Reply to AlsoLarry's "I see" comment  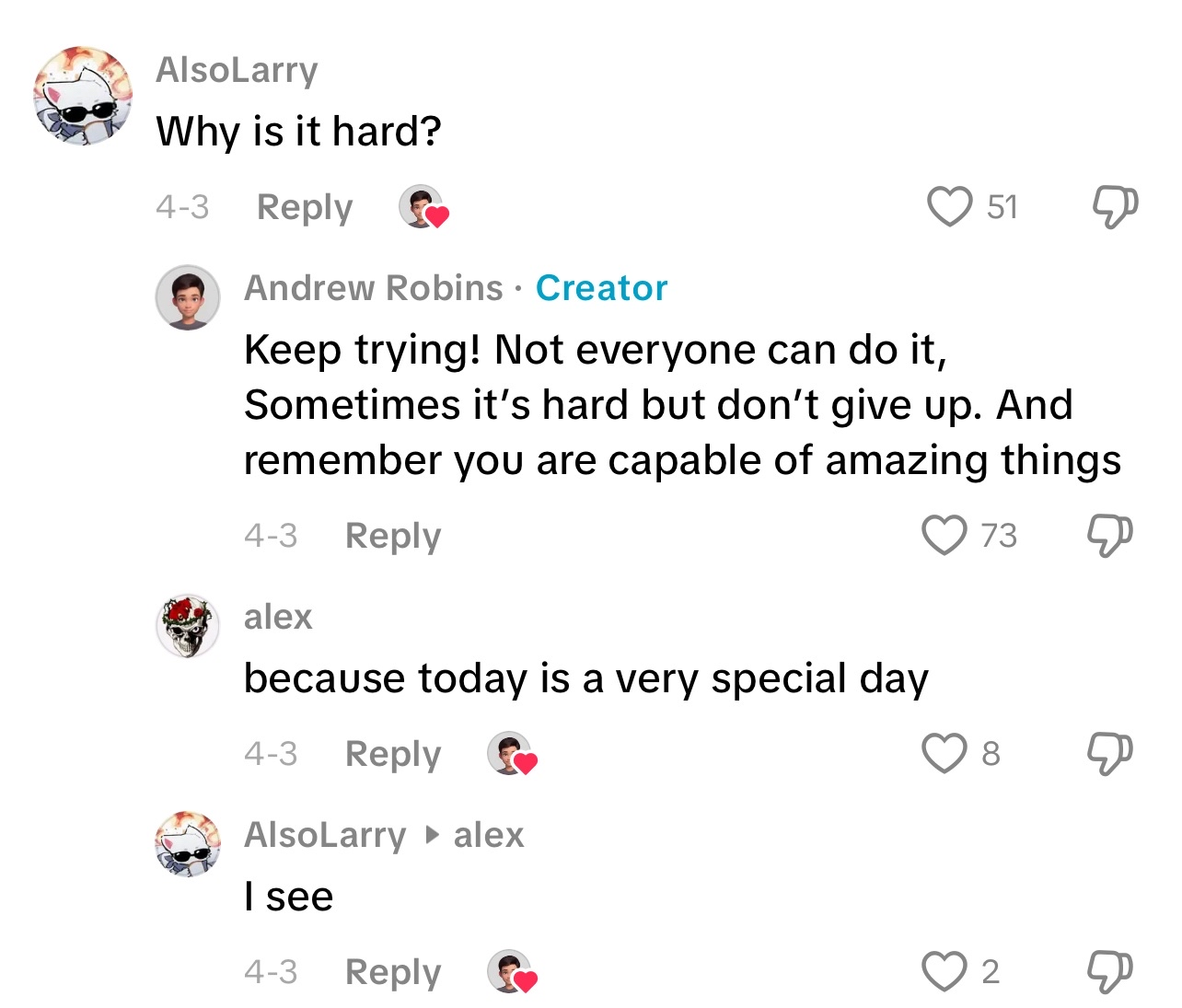pyautogui.click(x=393, y=972)
